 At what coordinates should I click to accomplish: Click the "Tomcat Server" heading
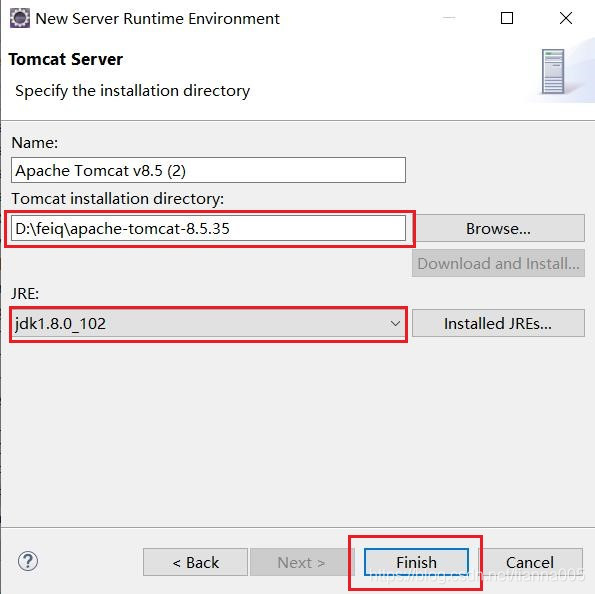tap(66, 59)
